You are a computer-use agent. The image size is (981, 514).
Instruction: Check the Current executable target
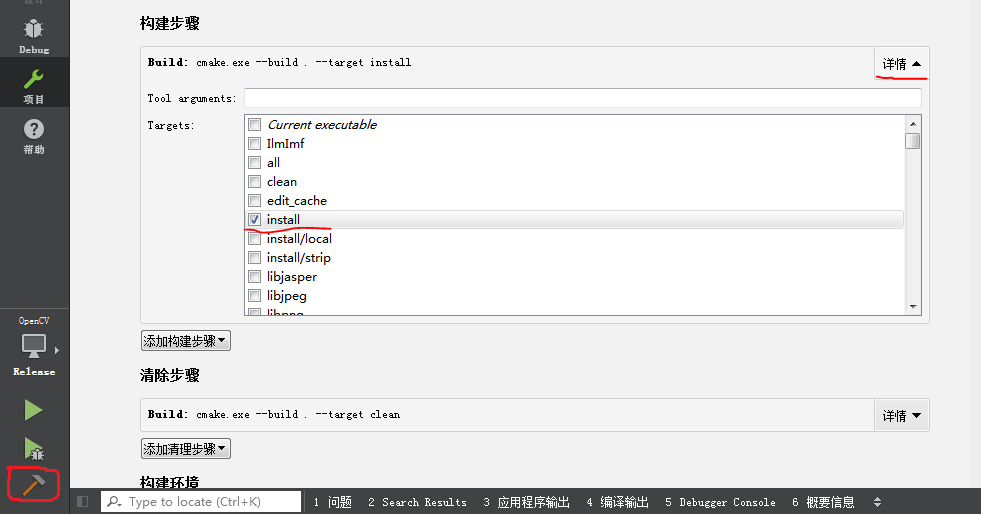point(255,124)
